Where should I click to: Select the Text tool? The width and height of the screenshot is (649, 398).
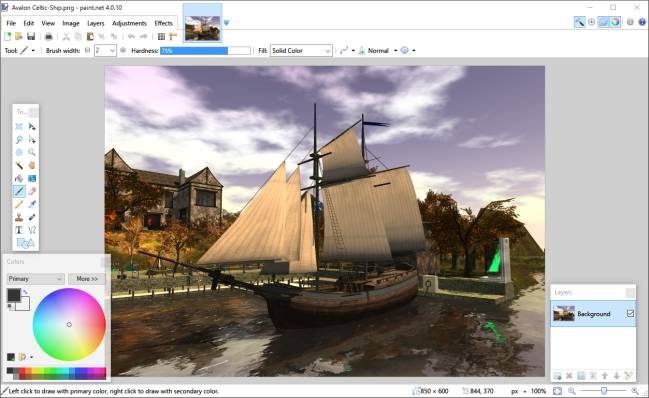pos(19,230)
